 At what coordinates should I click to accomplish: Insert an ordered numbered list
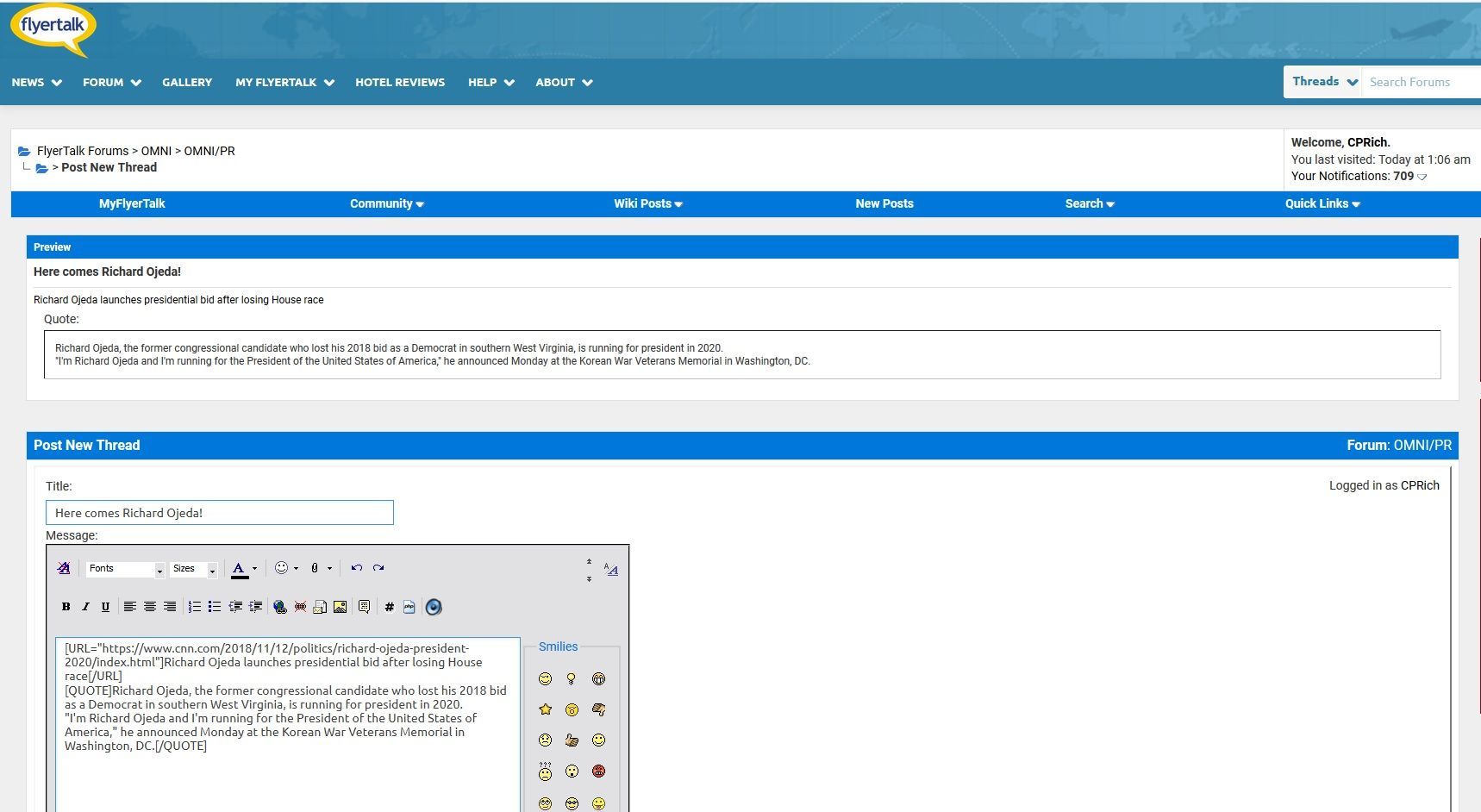(x=195, y=607)
